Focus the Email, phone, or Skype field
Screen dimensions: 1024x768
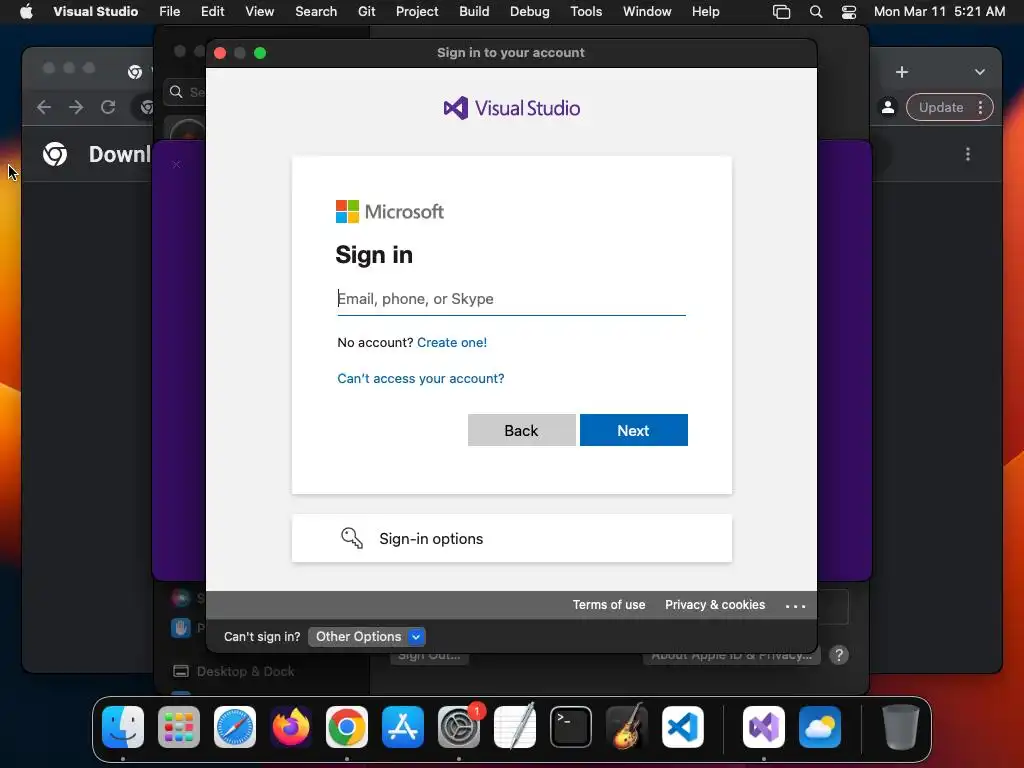click(x=511, y=299)
